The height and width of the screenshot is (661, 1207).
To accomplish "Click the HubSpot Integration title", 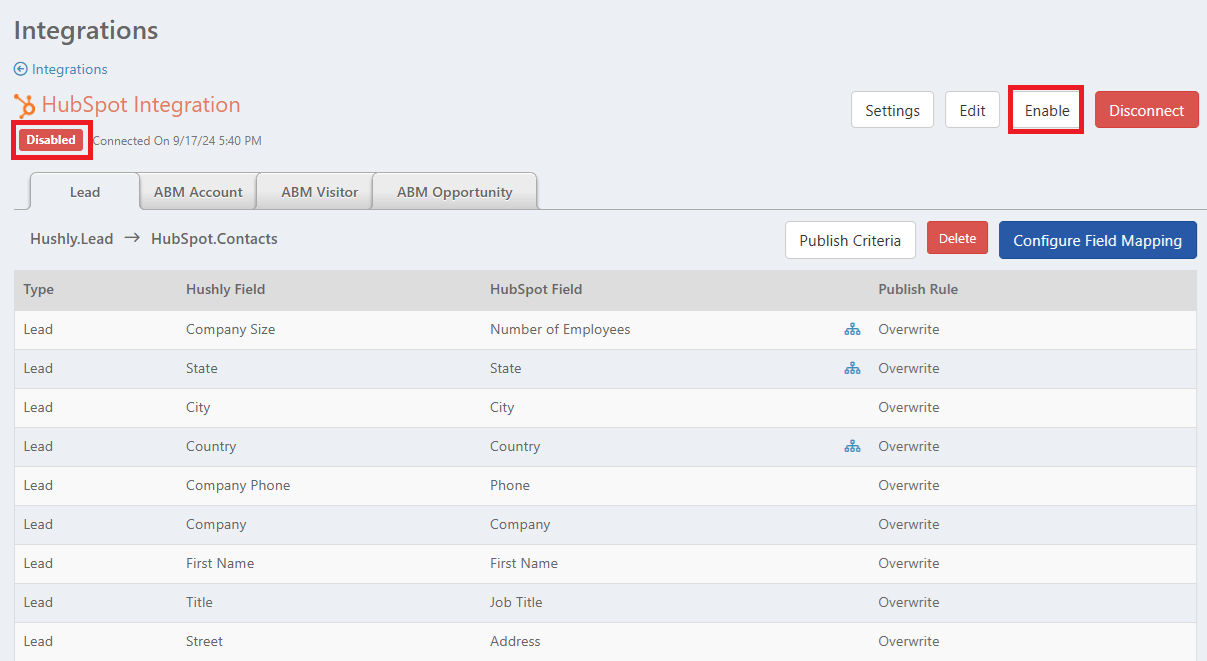I will tap(141, 105).
